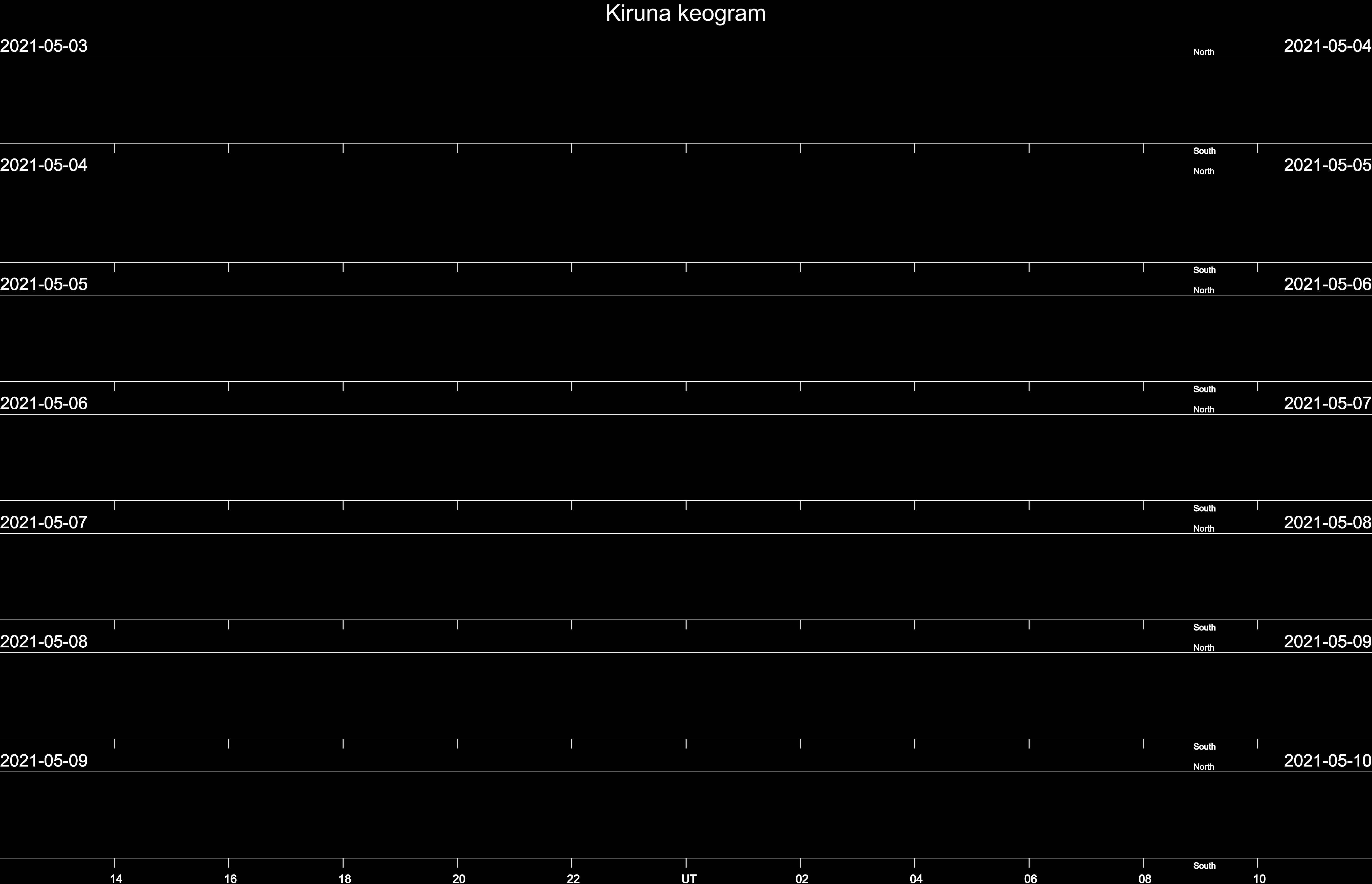Click South label of the 2021-05-07 starting panel

1205,627
